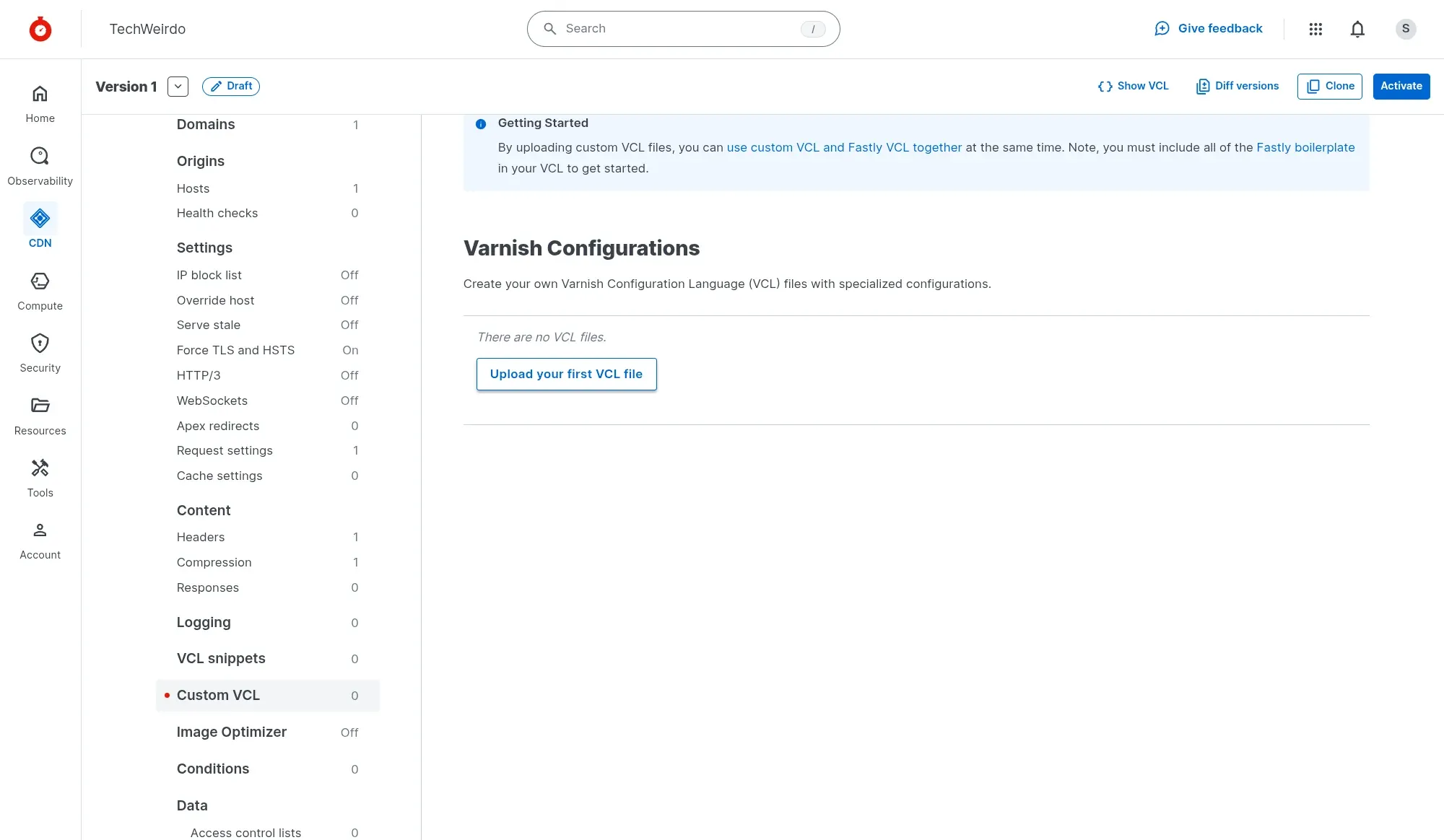Select the Data section heading

(x=192, y=805)
